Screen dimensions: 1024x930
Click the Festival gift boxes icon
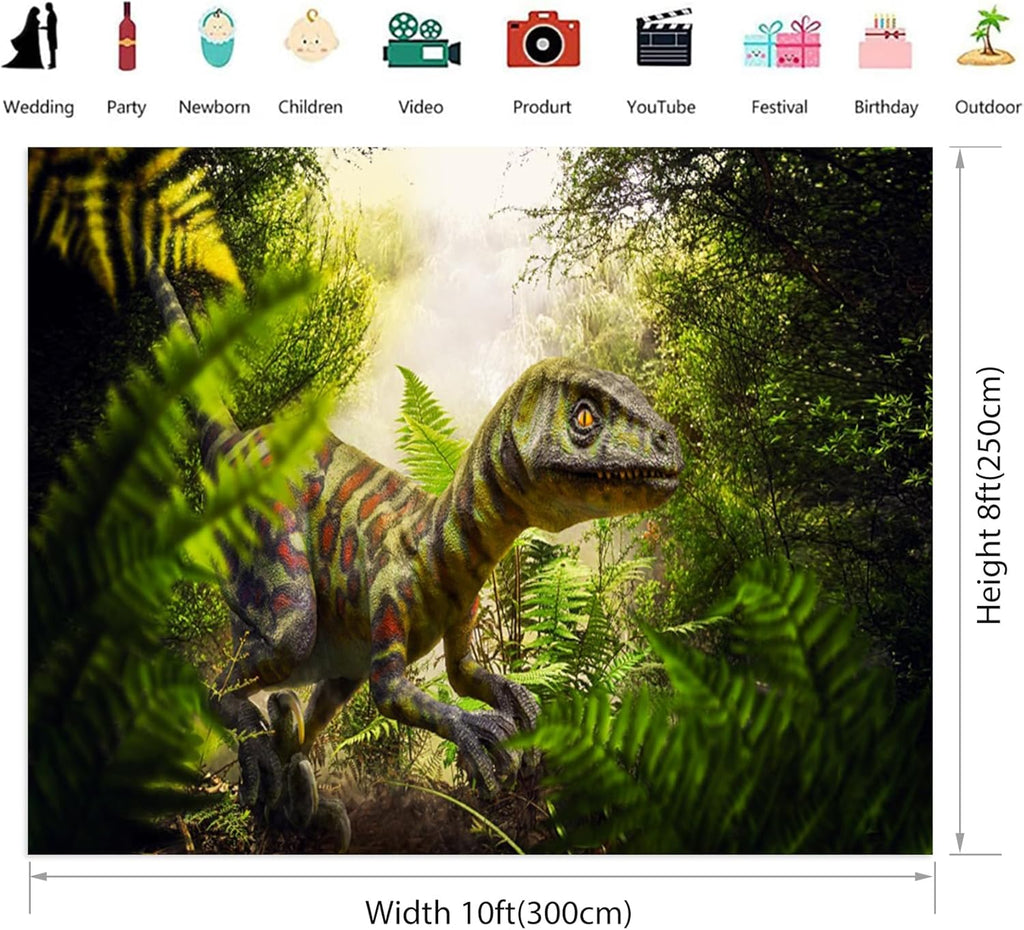coord(782,42)
